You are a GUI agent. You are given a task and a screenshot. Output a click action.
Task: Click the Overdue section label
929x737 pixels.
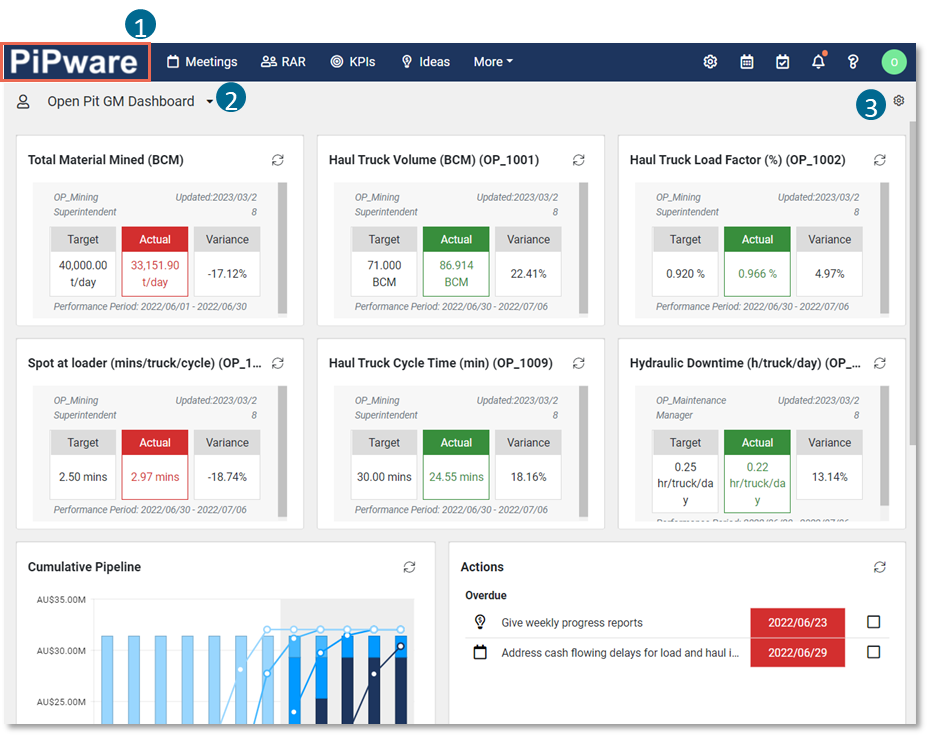coord(486,595)
